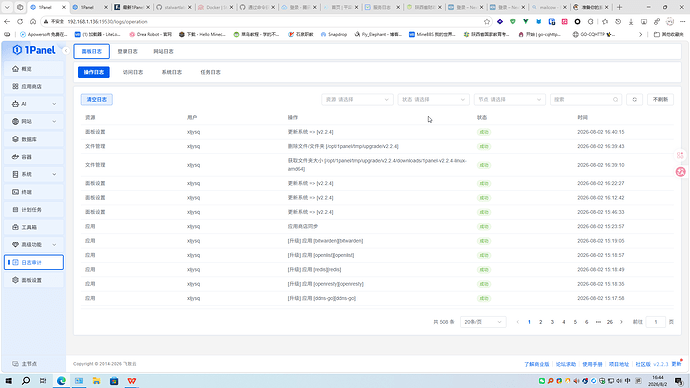Collapse the sidebar with the arrow button
This screenshot has width=690, height=388.
tap(66, 51)
